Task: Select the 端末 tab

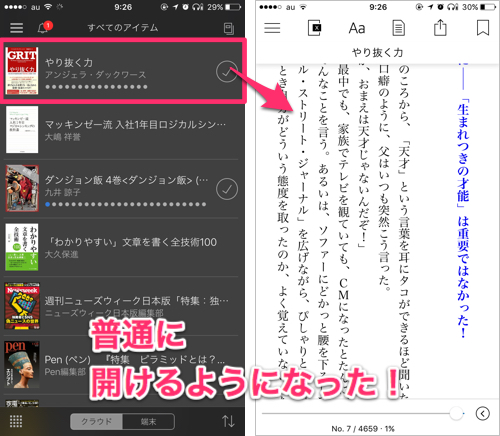Action: tap(148, 421)
